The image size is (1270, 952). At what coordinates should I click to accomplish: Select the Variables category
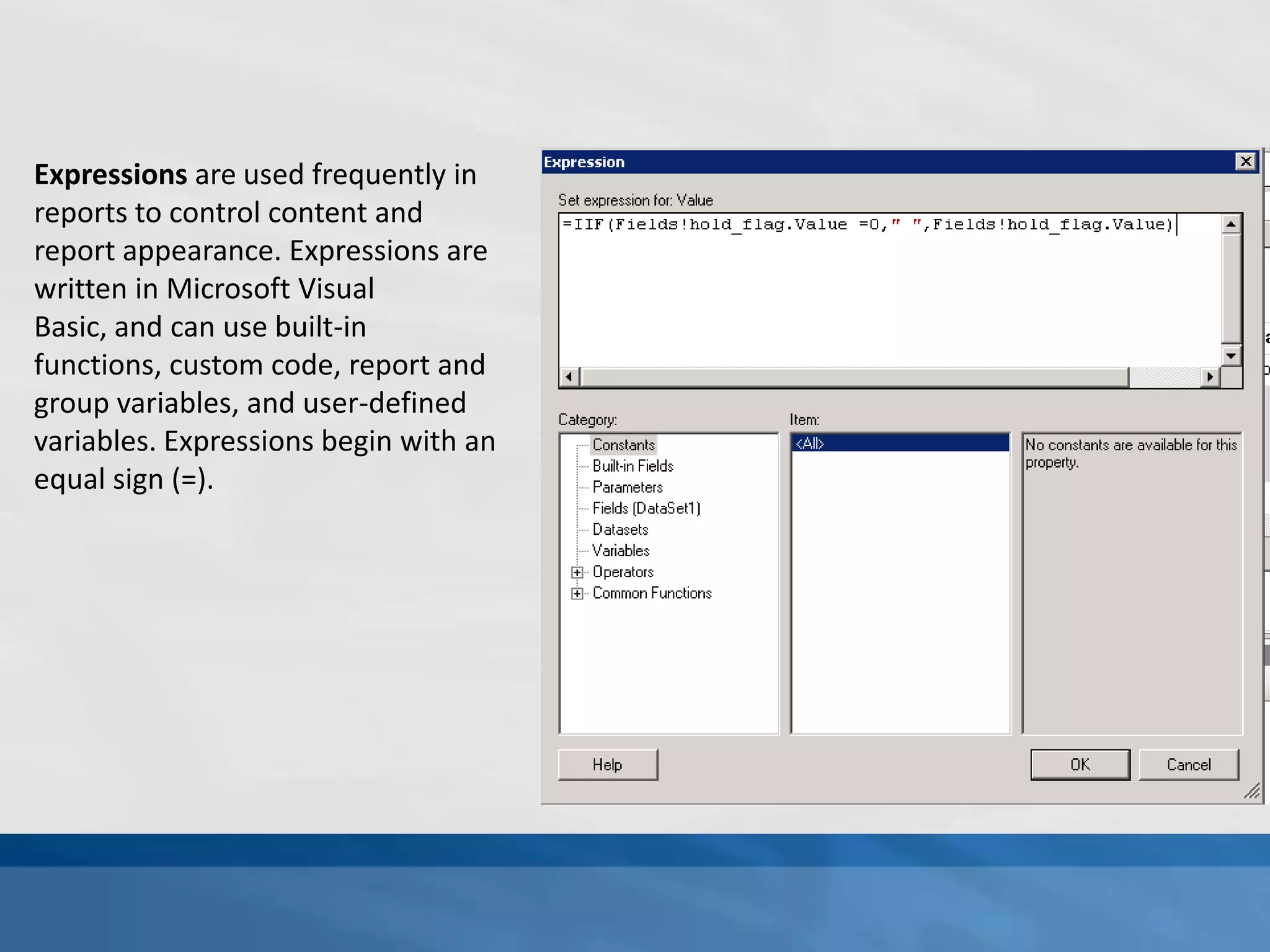pyautogui.click(x=621, y=551)
